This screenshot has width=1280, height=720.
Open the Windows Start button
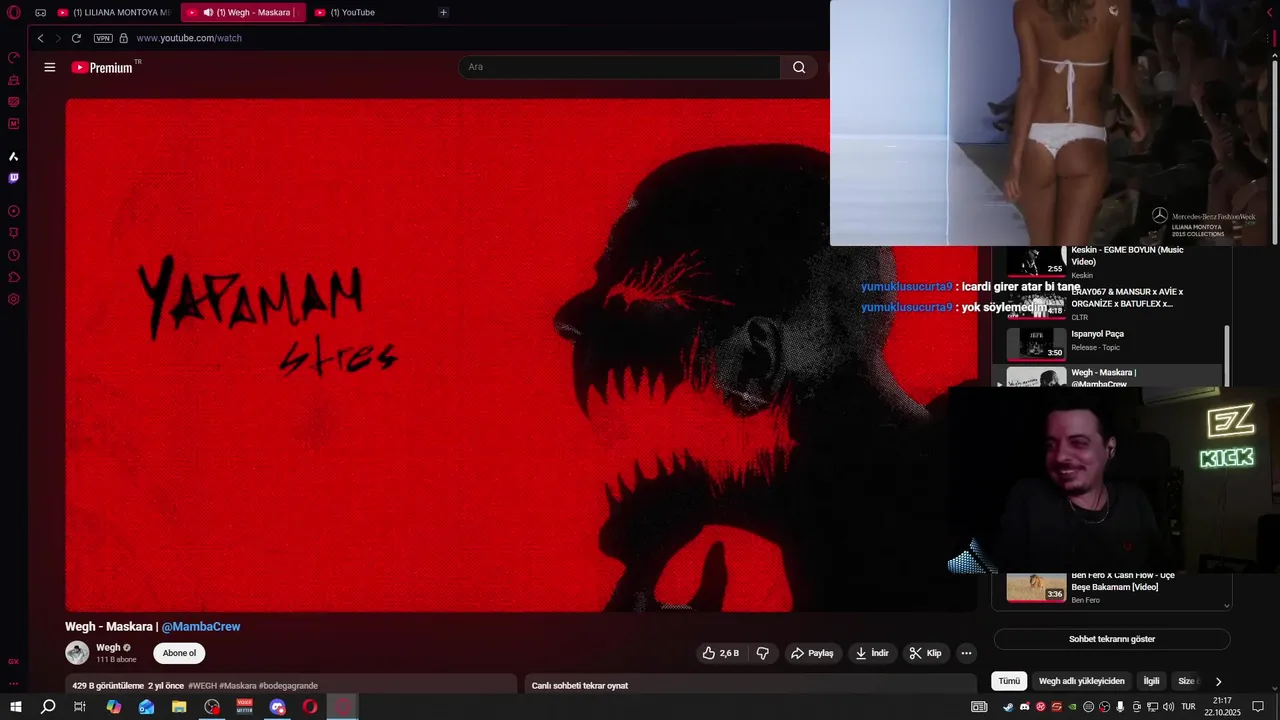15,707
